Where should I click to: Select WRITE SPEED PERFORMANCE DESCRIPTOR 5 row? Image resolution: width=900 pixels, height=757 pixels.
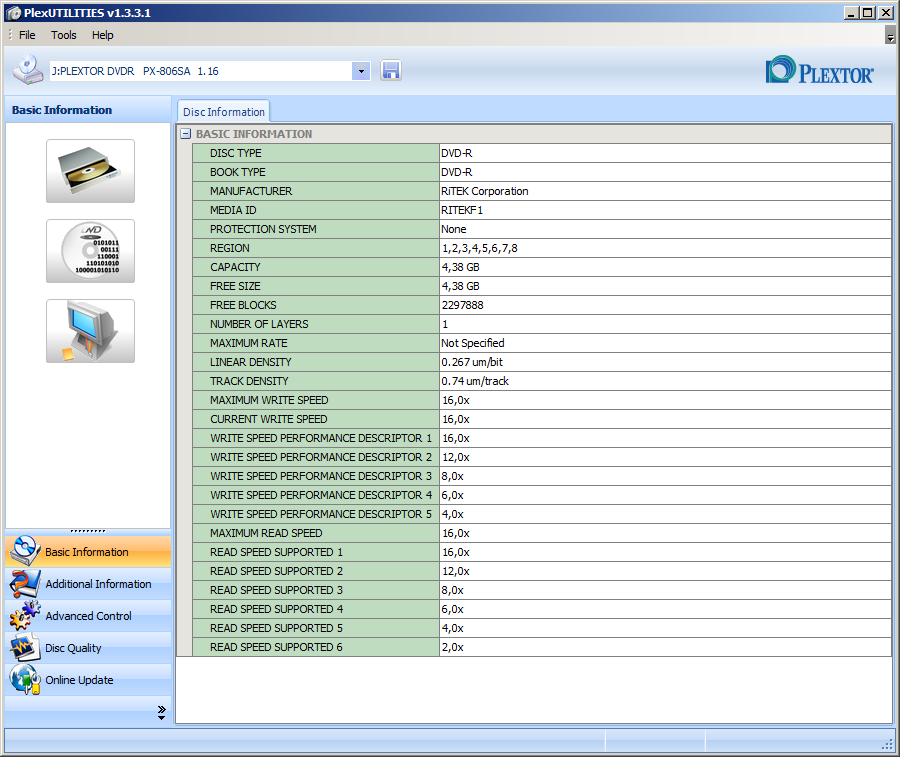click(x=542, y=514)
